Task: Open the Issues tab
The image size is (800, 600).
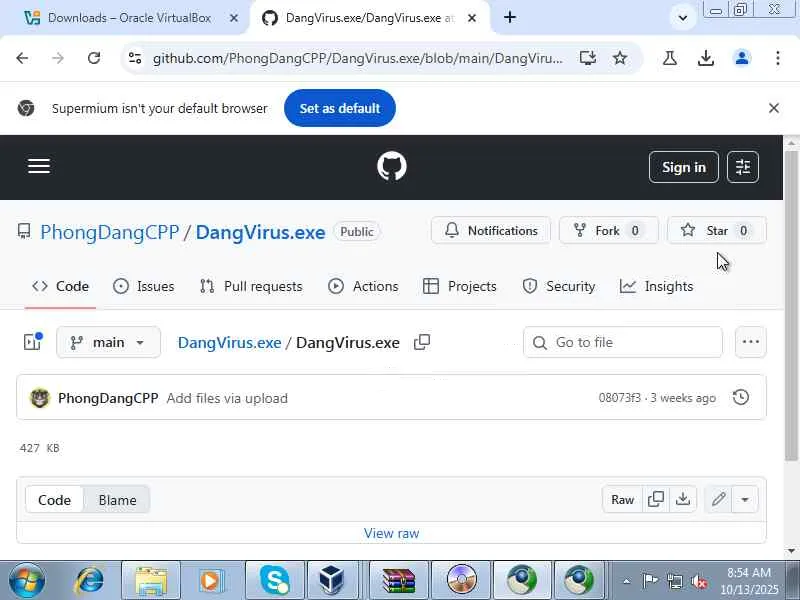Action: tap(144, 286)
